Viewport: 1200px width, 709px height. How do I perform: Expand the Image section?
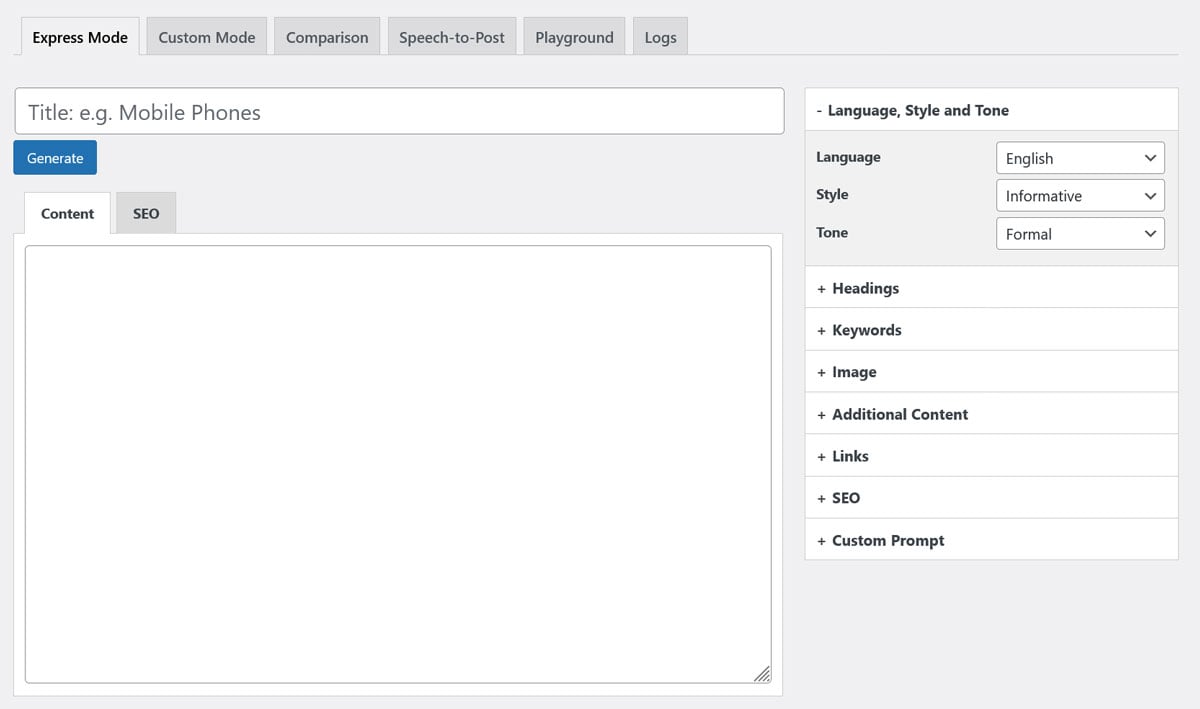point(854,372)
